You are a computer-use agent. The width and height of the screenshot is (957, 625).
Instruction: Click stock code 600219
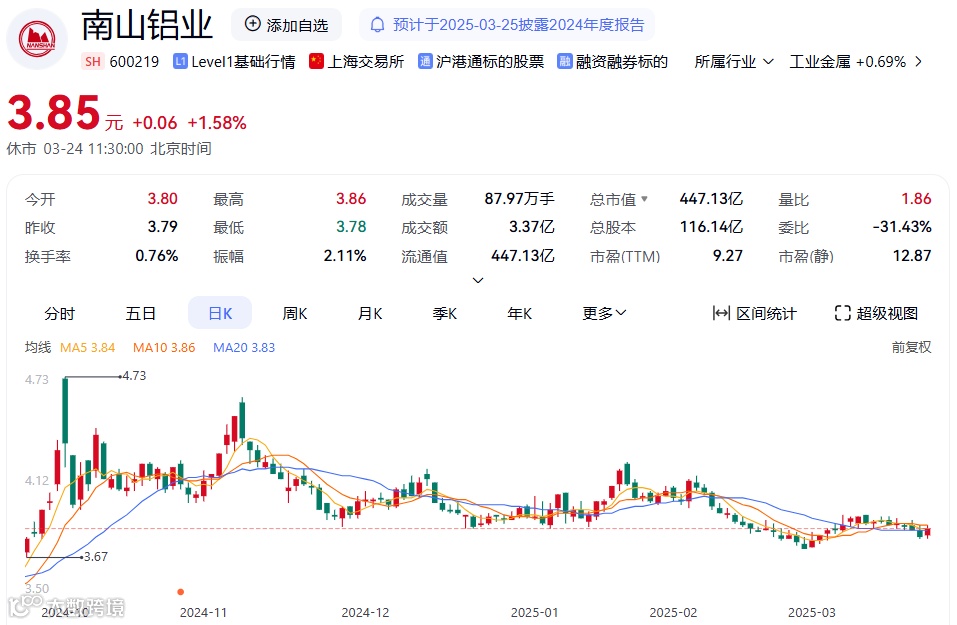[134, 62]
